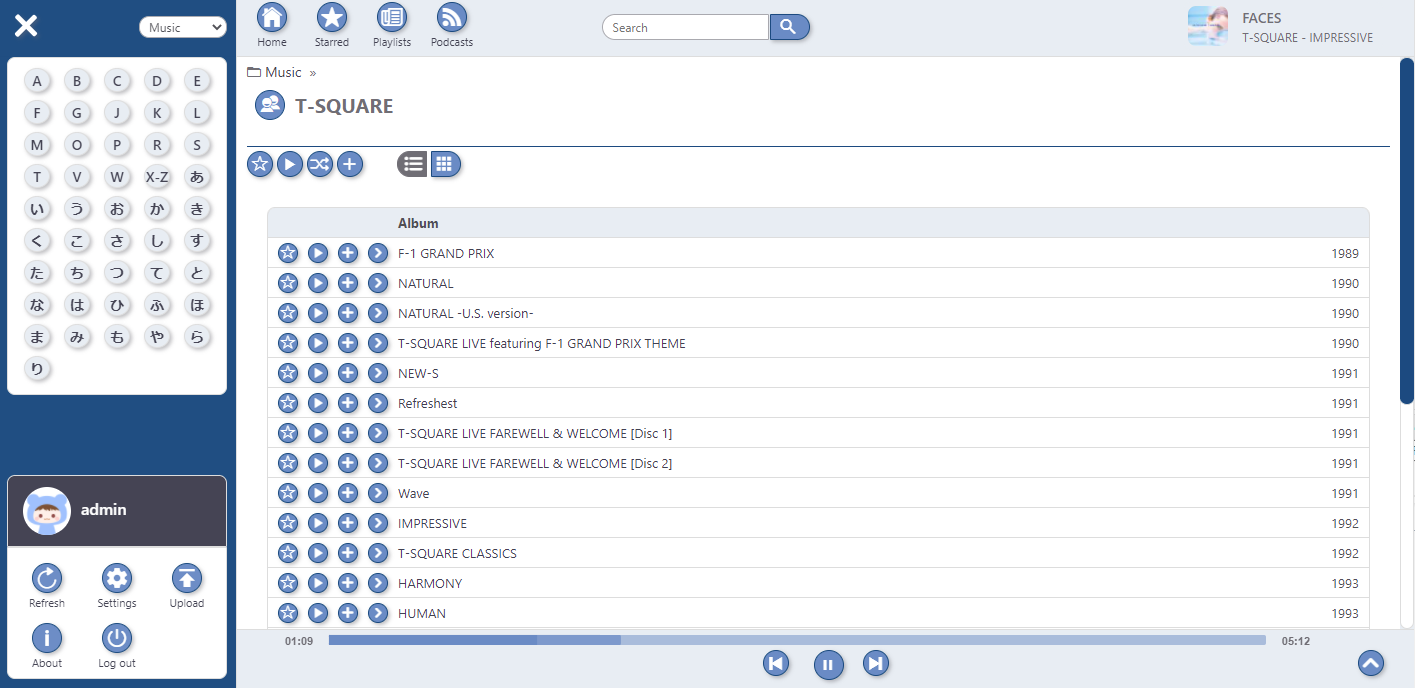Switch to grid view

pos(445,164)
